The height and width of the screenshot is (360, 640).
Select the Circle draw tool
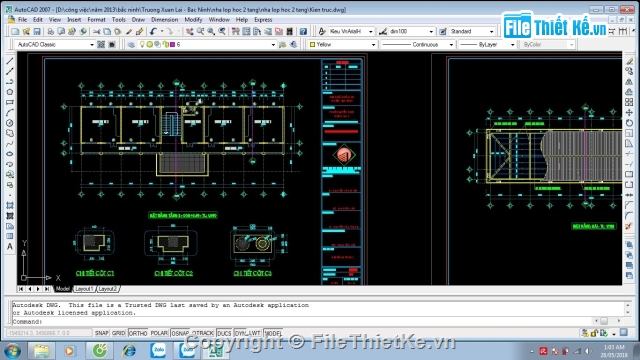coord(10,123)
